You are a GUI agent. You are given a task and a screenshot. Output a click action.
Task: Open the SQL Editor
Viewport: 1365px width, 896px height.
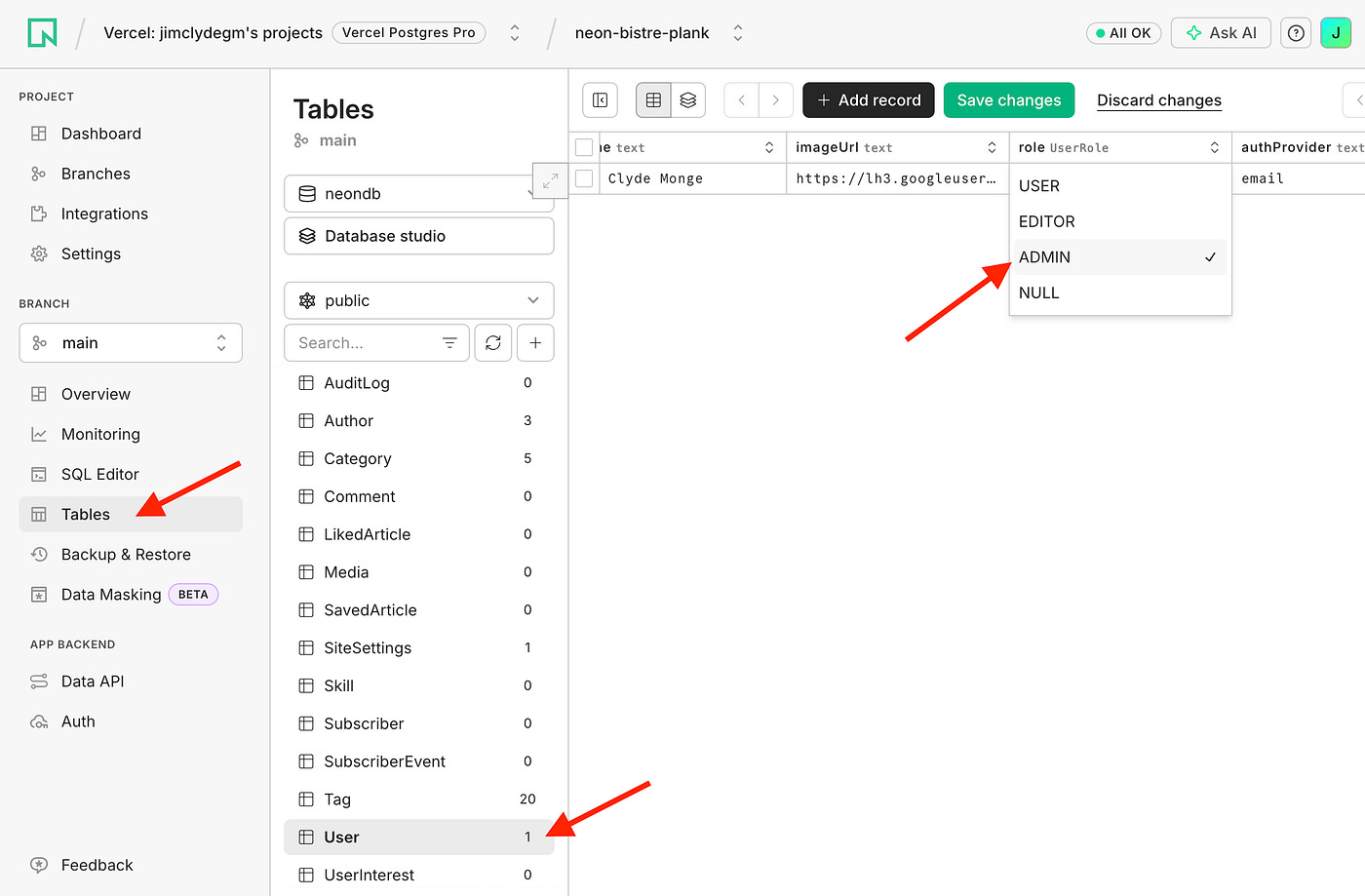(131, 474)
